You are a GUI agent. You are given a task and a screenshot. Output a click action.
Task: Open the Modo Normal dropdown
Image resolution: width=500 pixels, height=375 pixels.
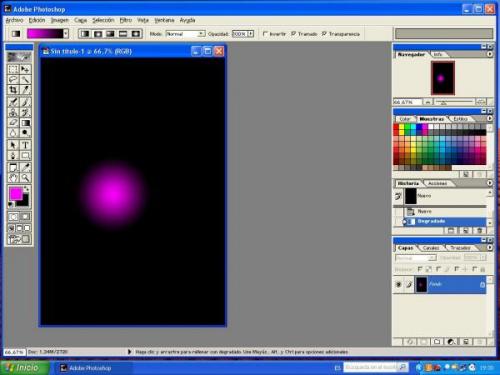tap(185, 34)
